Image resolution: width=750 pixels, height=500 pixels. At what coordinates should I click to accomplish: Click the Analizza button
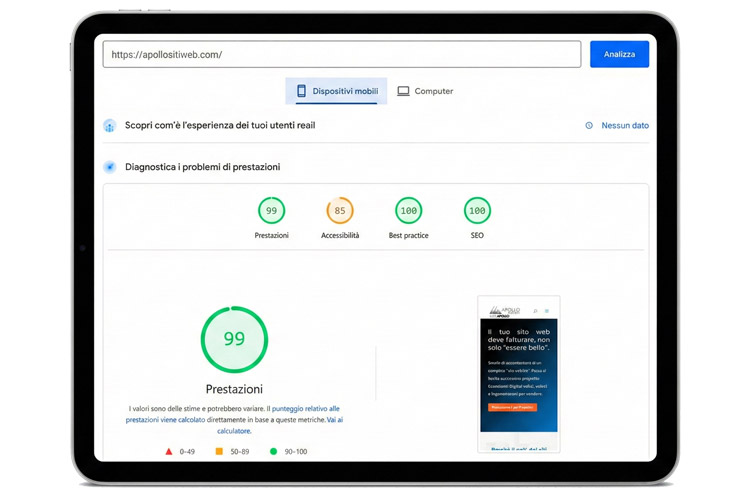pyautogui.click(x=619, y=54)
